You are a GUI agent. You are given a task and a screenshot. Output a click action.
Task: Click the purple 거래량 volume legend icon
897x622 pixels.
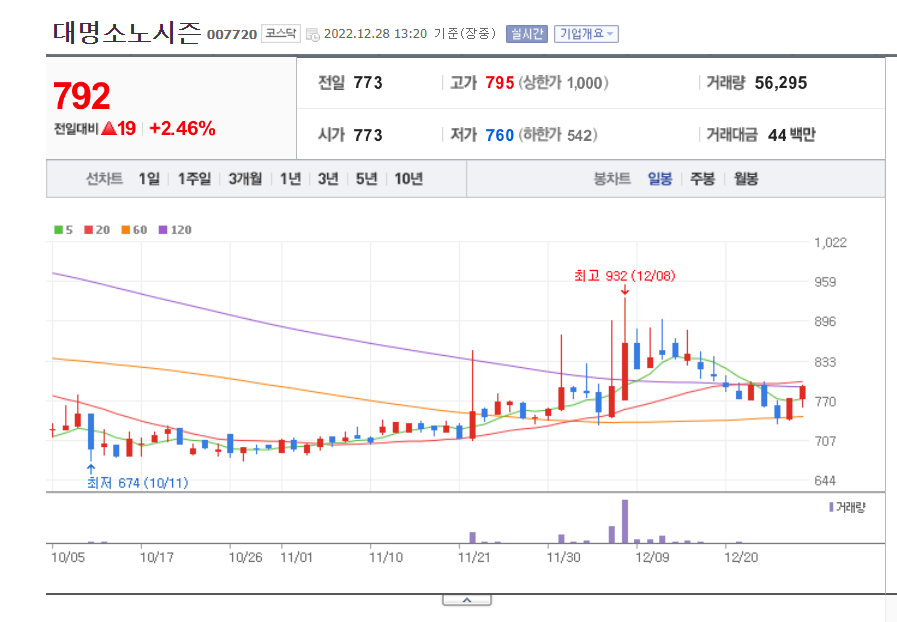coord(831,507)
